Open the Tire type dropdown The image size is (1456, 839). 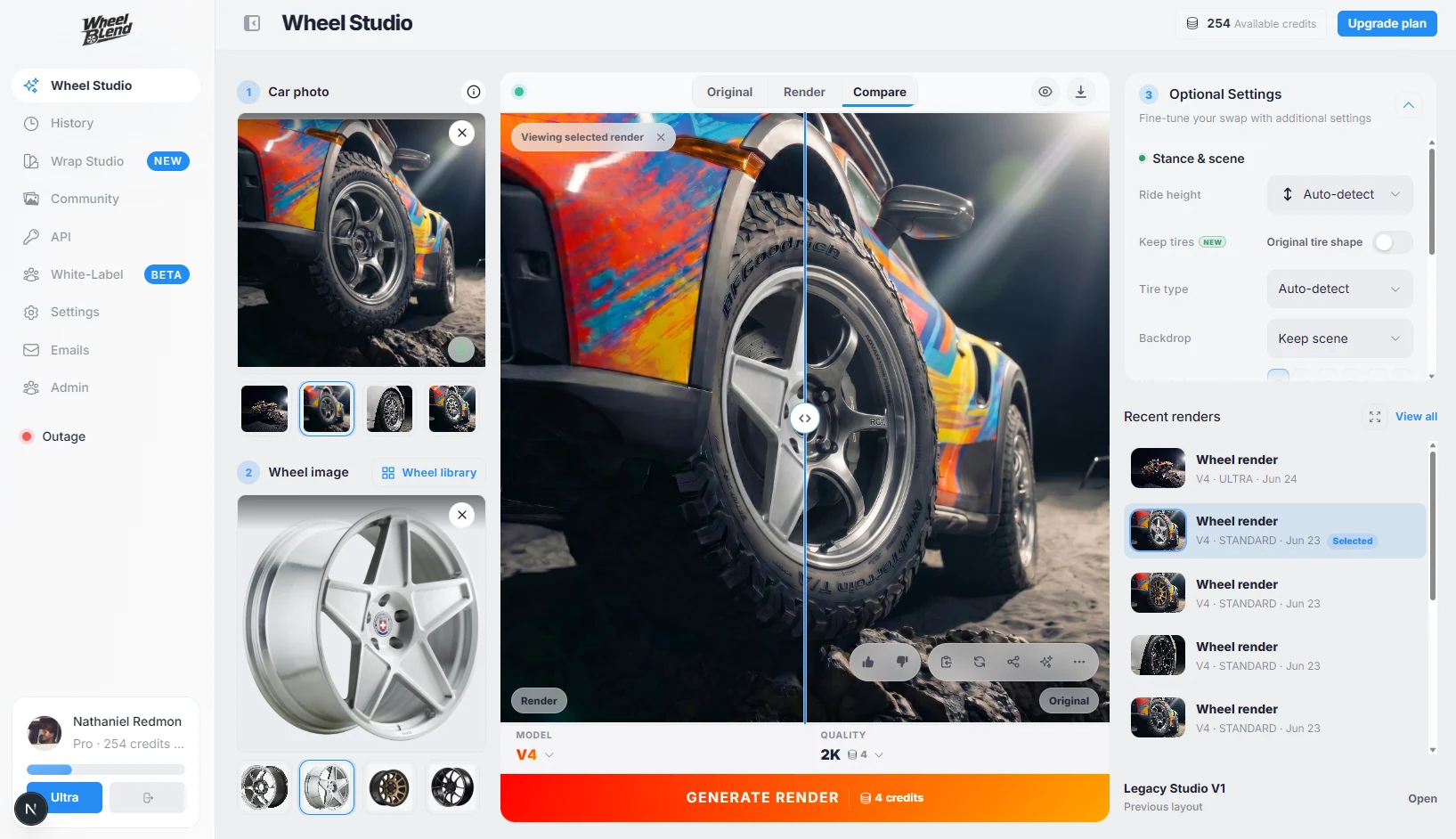point(1339,289)
